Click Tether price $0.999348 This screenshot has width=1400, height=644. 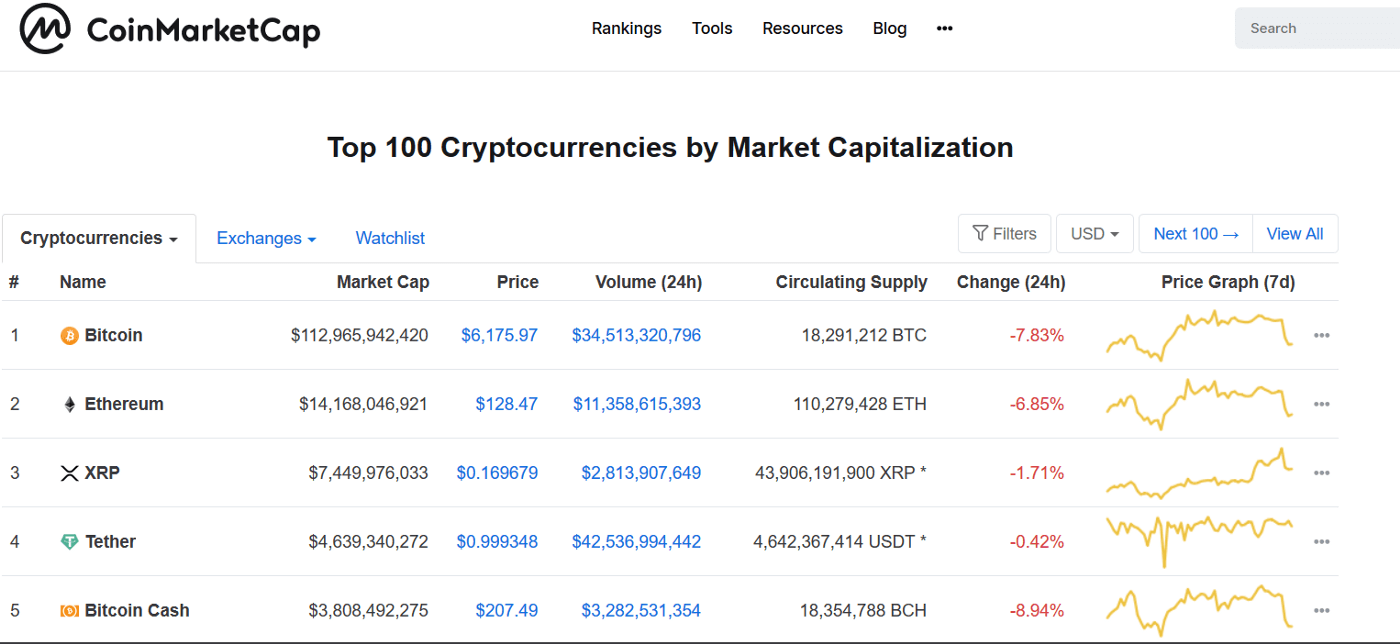pos(497,542)
